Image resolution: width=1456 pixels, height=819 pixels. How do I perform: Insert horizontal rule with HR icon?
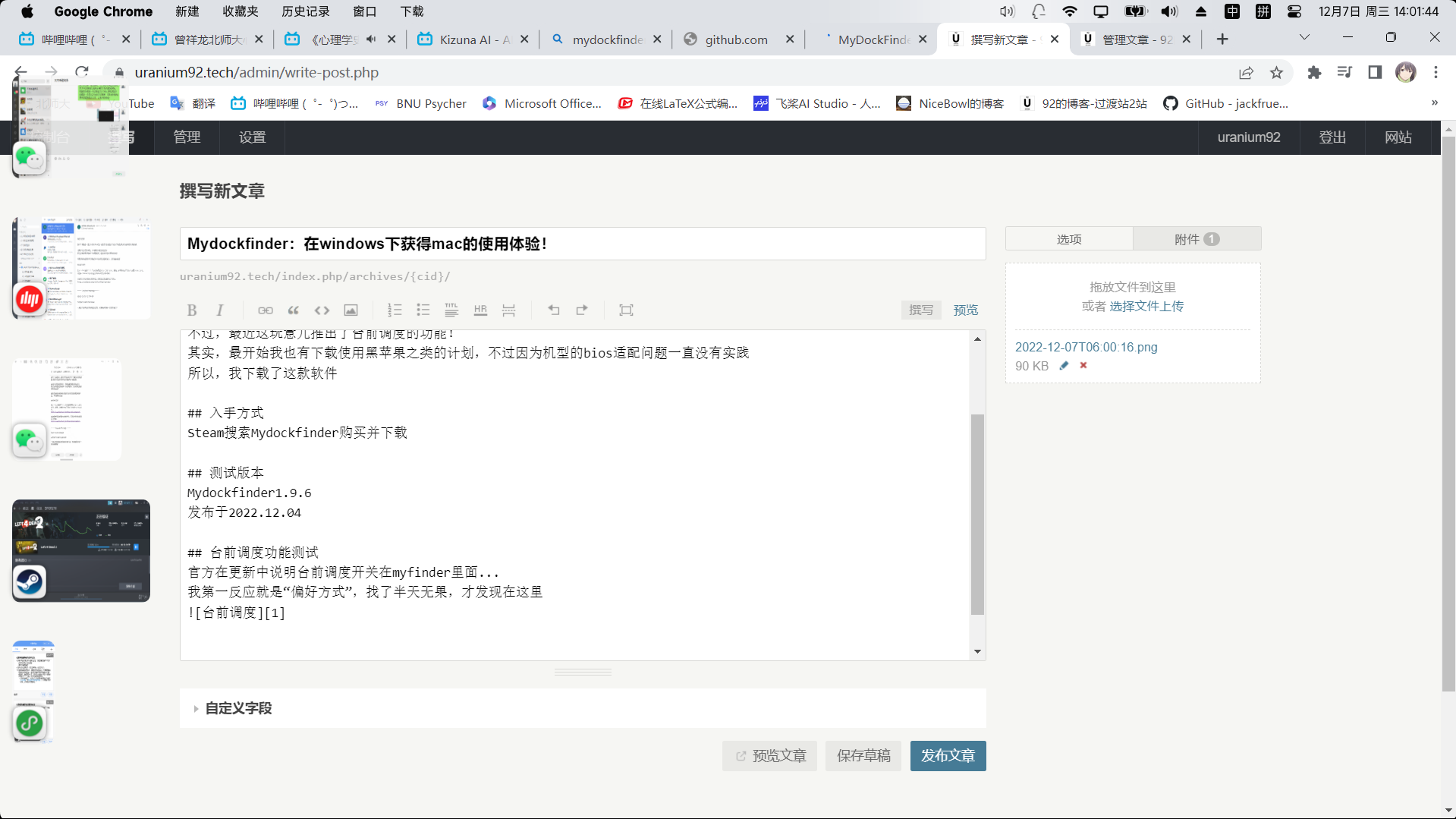480,310
